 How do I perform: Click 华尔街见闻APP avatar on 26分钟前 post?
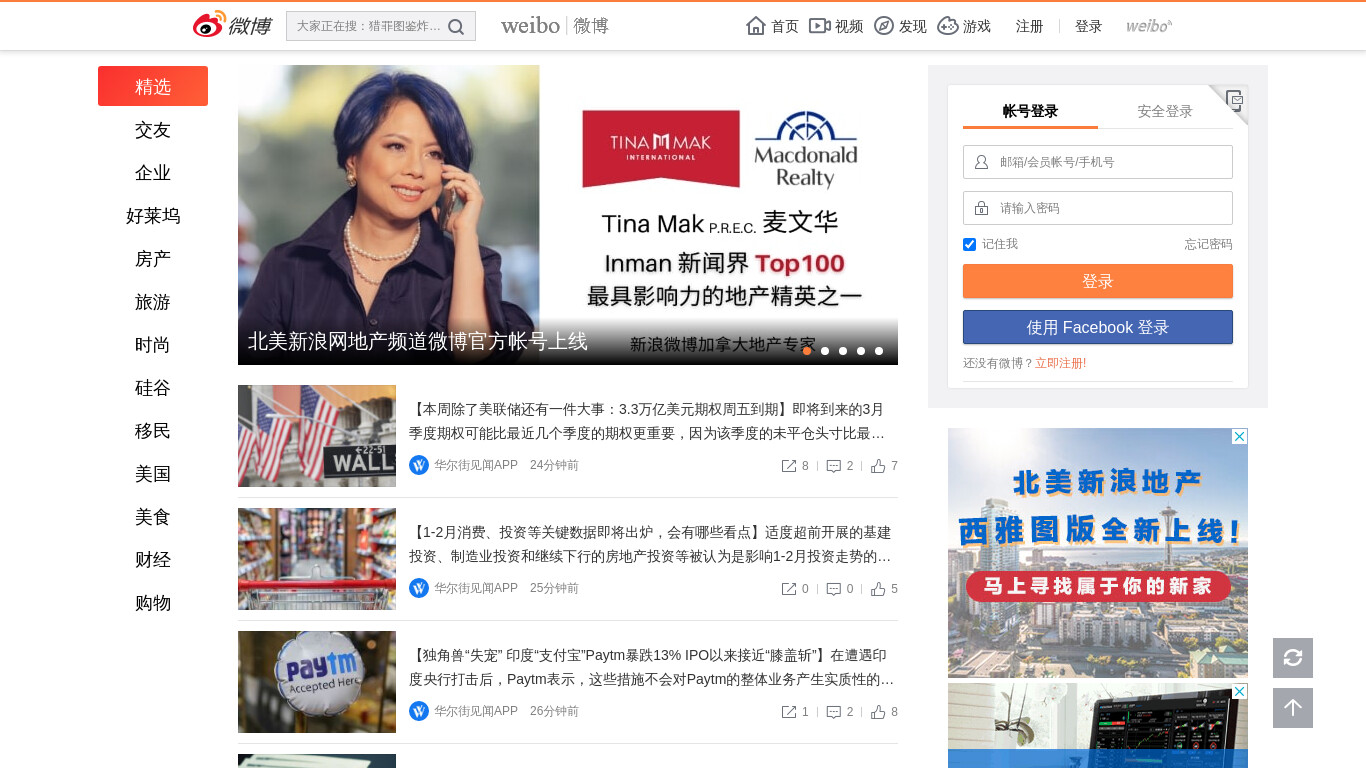point(419,711)
